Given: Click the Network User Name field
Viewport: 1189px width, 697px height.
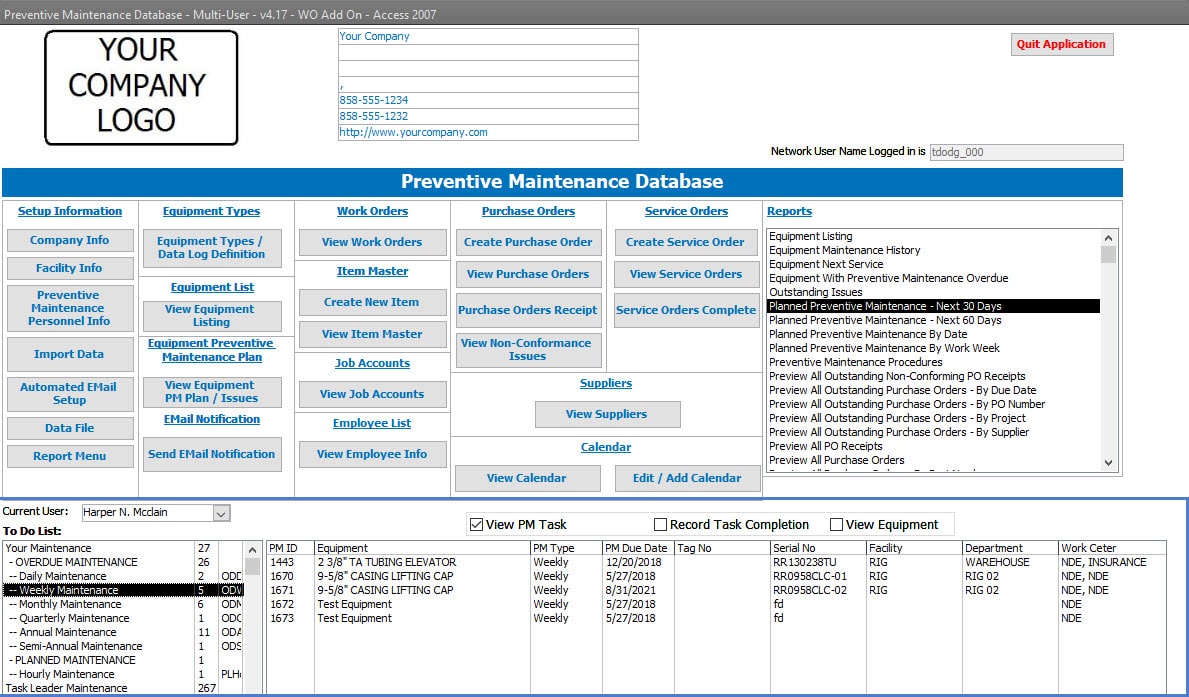Looking at the screenshot, I should pos(1026,152).
